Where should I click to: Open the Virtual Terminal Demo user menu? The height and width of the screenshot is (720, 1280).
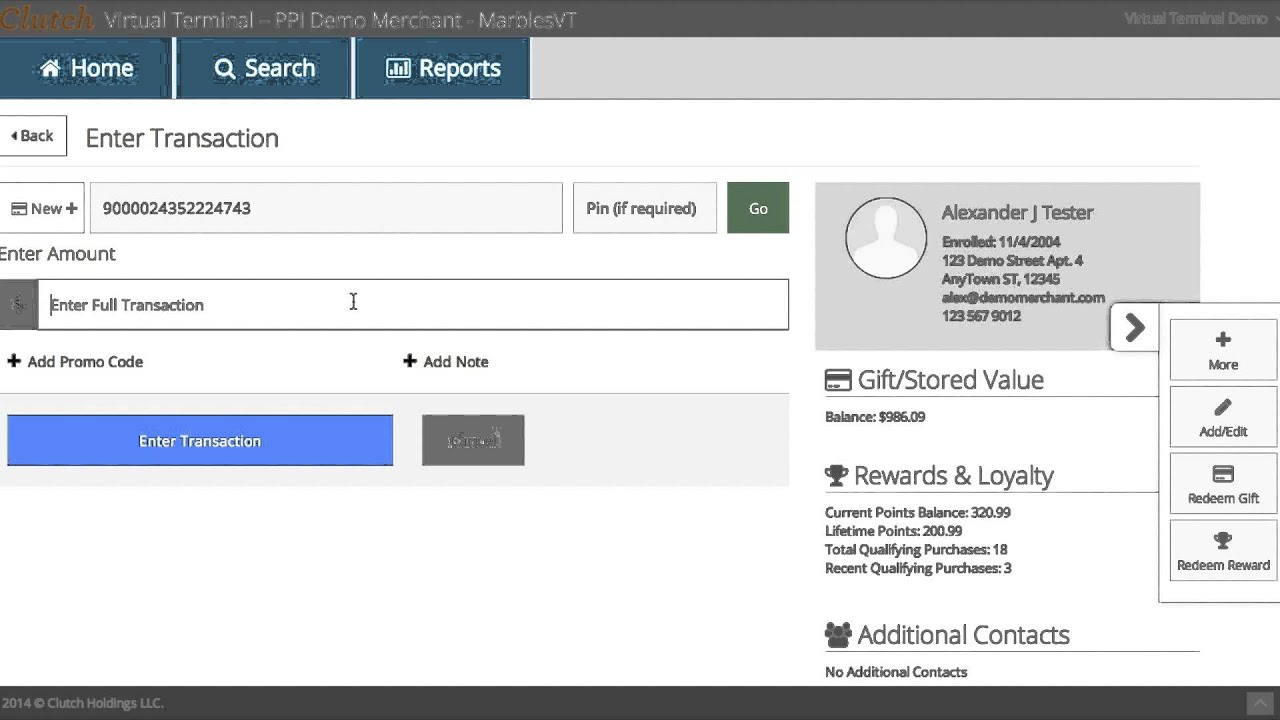tap(1200, 19)
